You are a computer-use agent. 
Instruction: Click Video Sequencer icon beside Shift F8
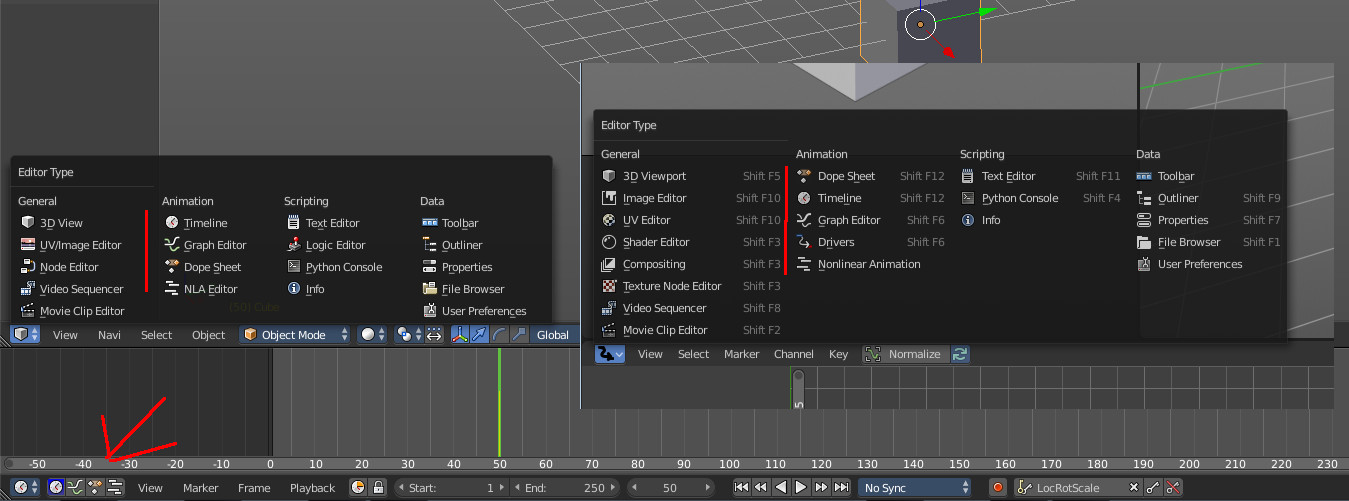(x=609, y=308)
